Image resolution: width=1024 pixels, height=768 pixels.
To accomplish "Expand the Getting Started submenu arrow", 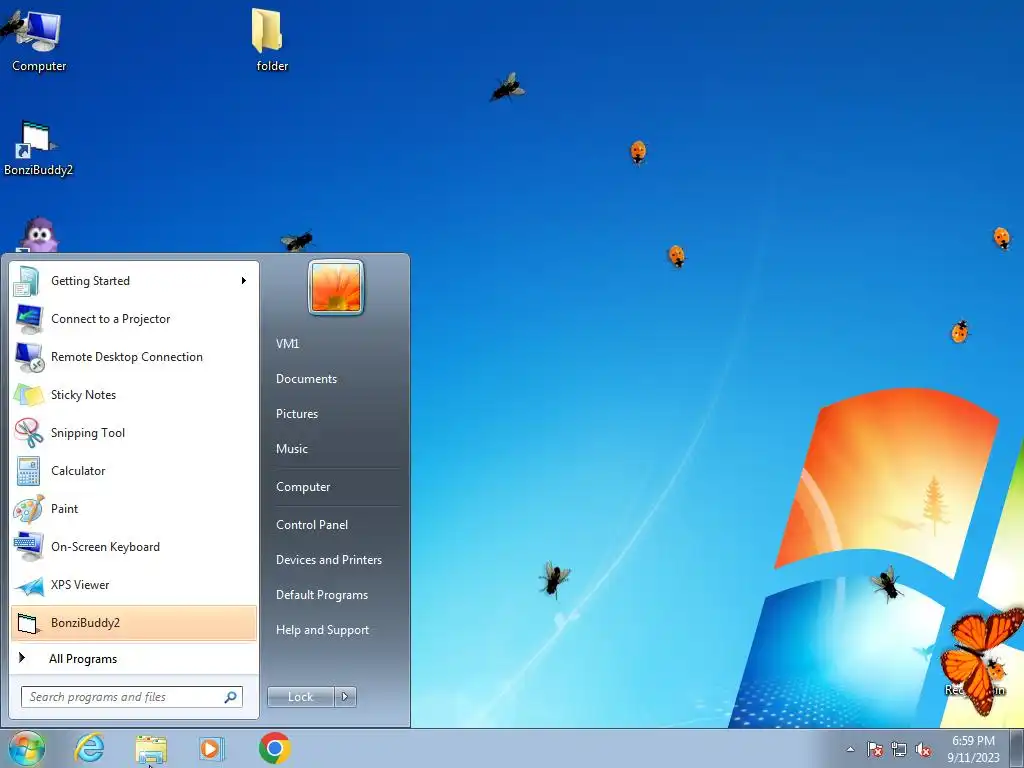I will (244, 281).
